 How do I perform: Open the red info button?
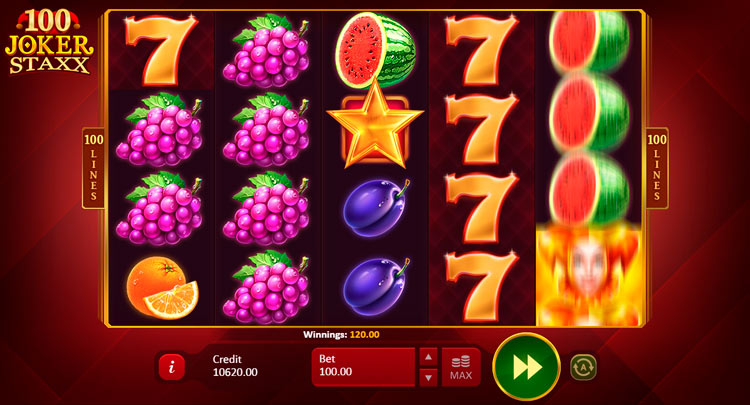tap(171, 367)
